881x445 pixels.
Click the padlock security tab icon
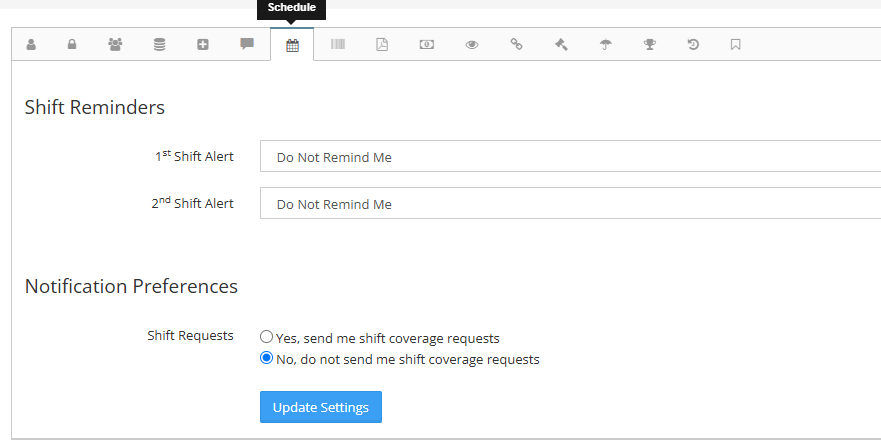coord(72,45)
